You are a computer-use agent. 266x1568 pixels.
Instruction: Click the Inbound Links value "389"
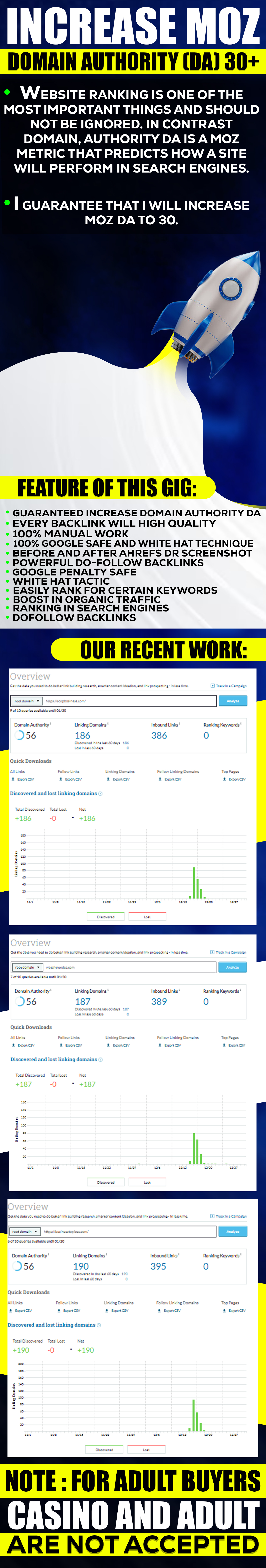point(159,1001)
